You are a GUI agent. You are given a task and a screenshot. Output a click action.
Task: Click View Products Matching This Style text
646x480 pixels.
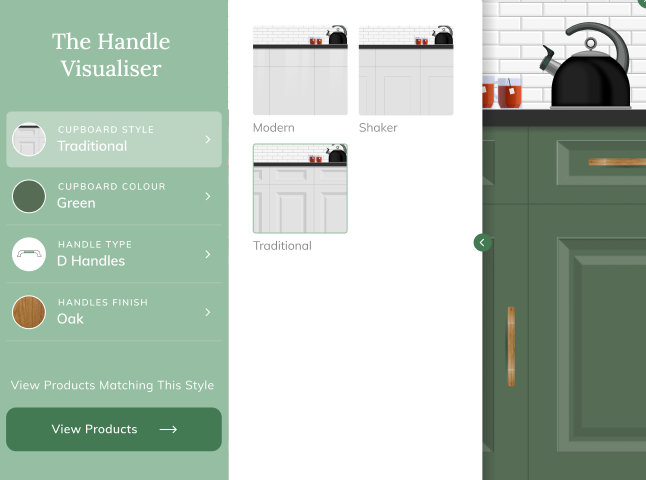[x=112, y=385]
